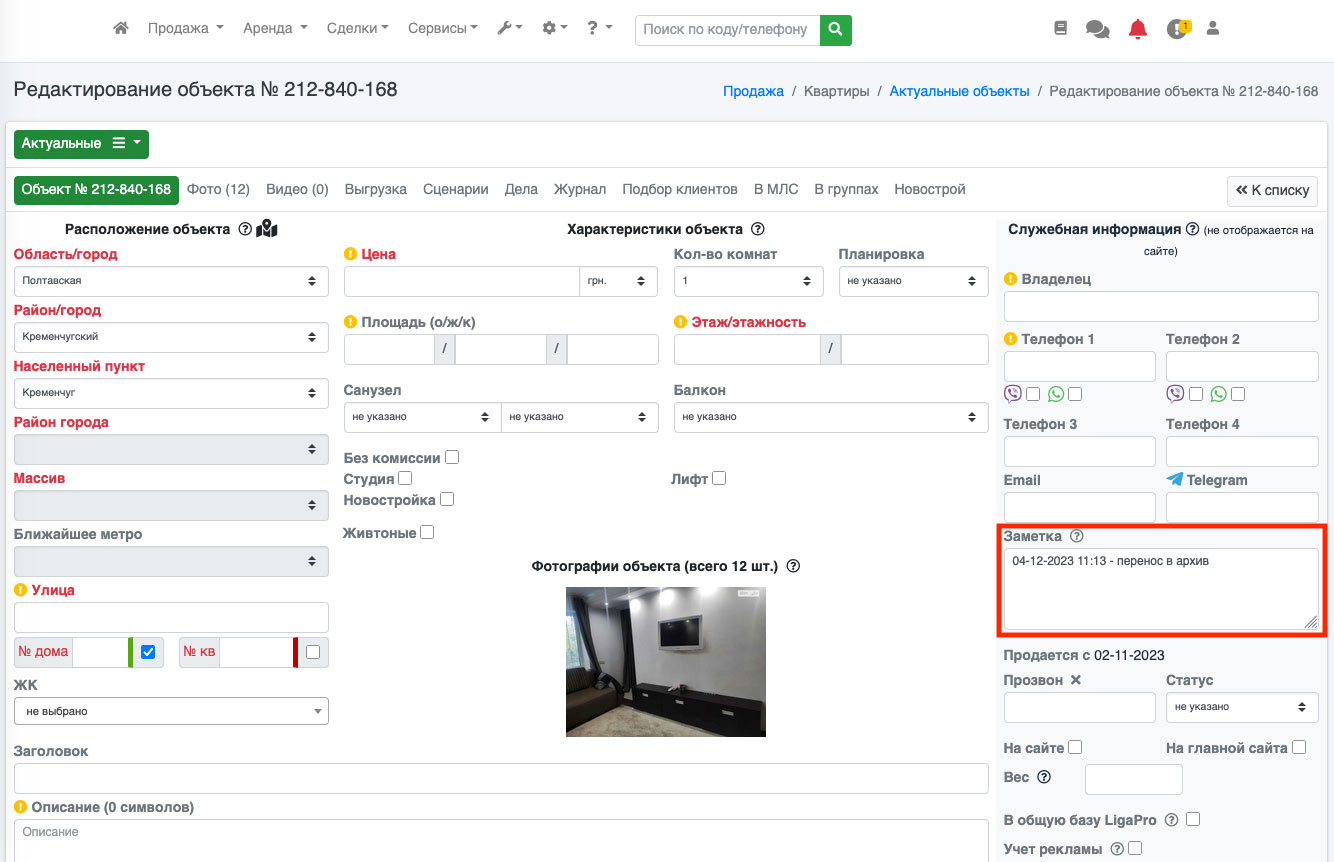Switch to the Фото (12) tab

(218, 189)
